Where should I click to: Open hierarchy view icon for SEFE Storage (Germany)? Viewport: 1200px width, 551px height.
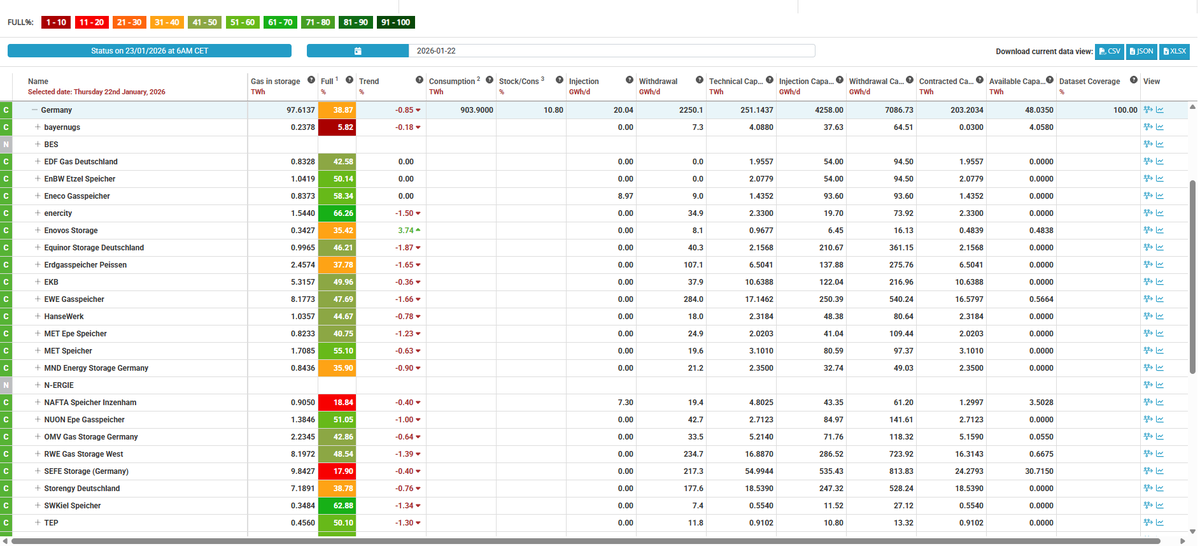pos(1148,471)
